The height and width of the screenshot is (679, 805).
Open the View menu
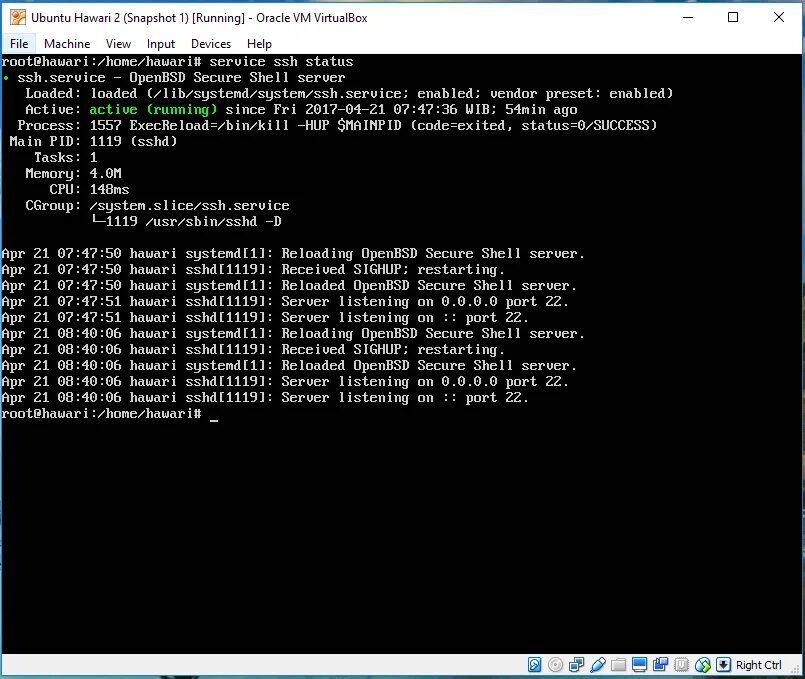tap(118, 44)
